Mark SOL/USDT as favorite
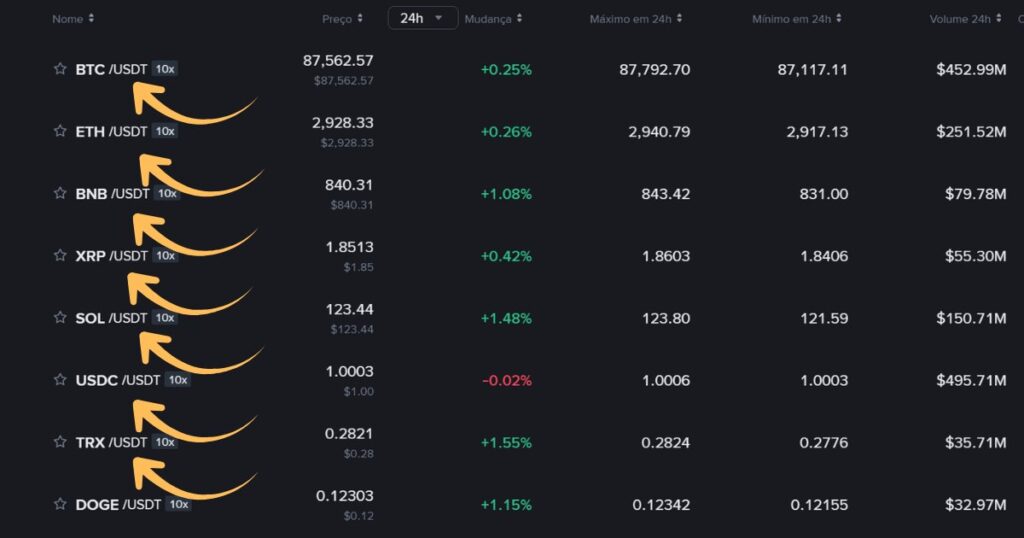 [60, 317]
